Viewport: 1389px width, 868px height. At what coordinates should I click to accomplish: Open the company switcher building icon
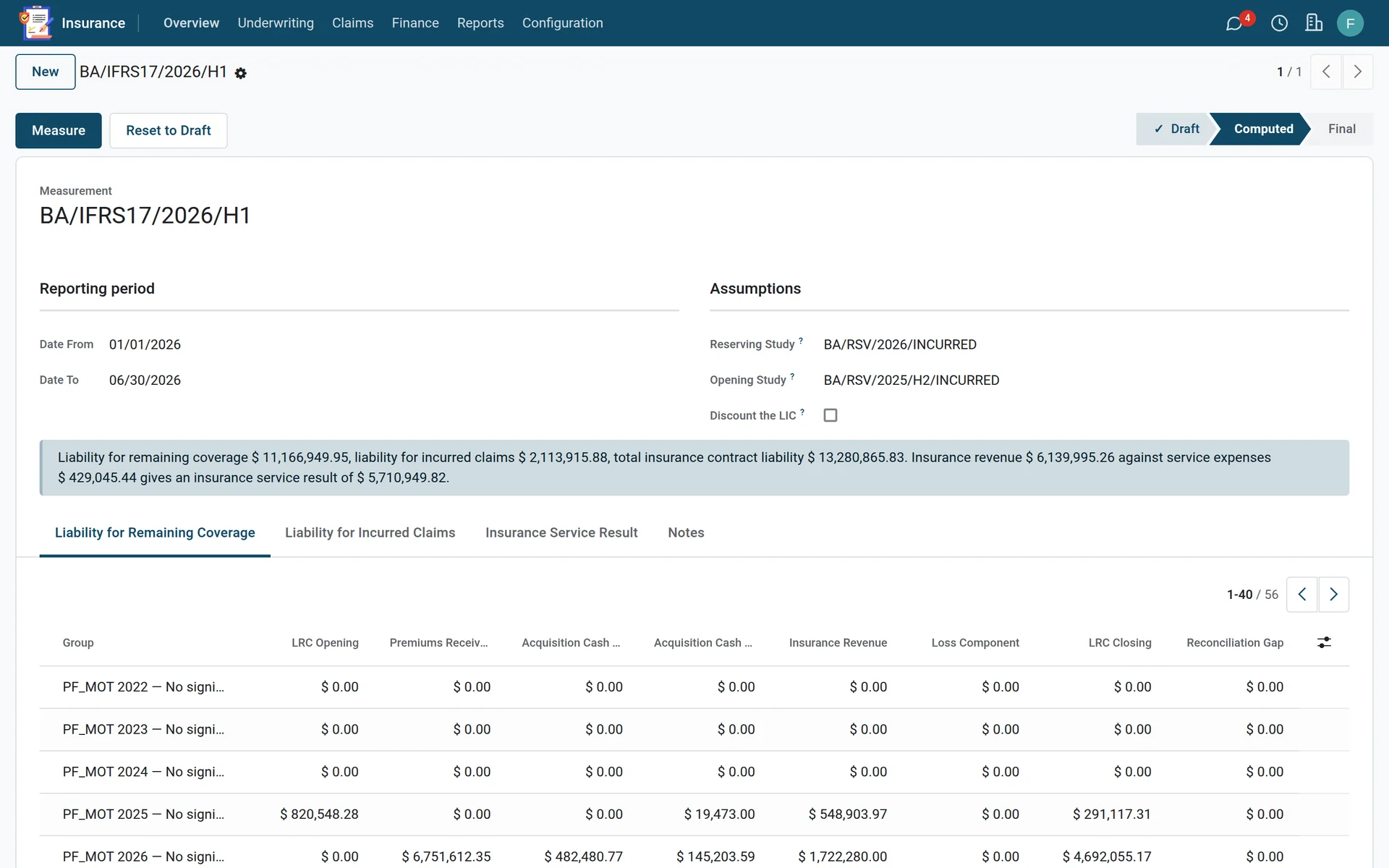(1314, 23)
